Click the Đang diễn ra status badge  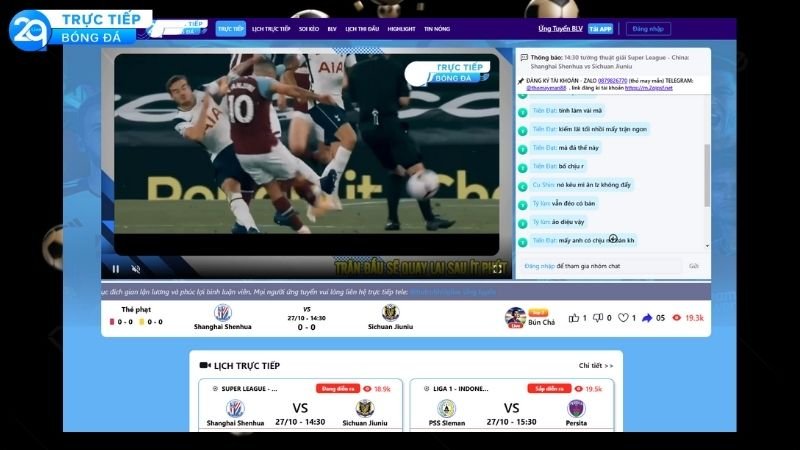point(338,389)
